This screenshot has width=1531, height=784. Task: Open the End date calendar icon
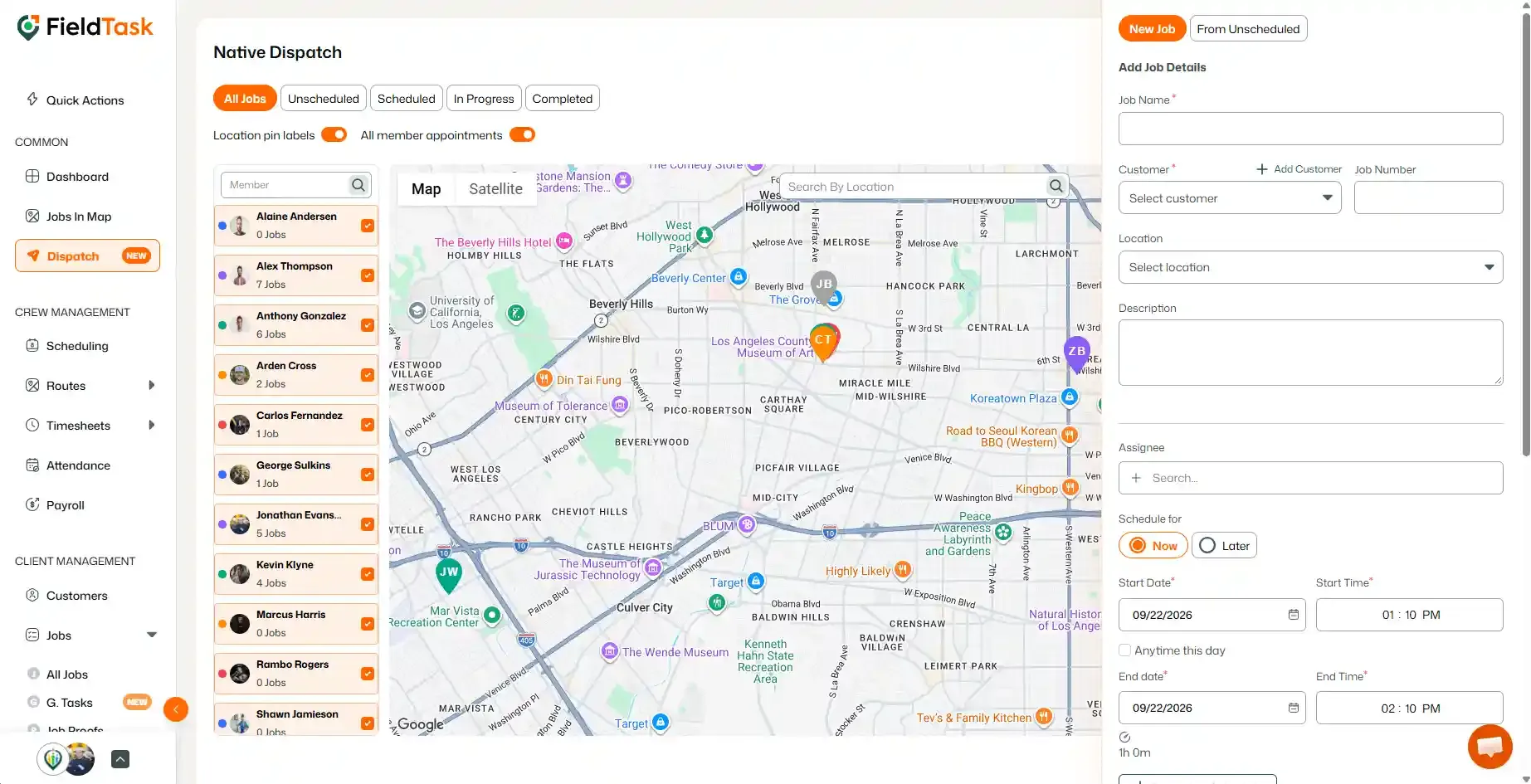(x=1293, y=708)
